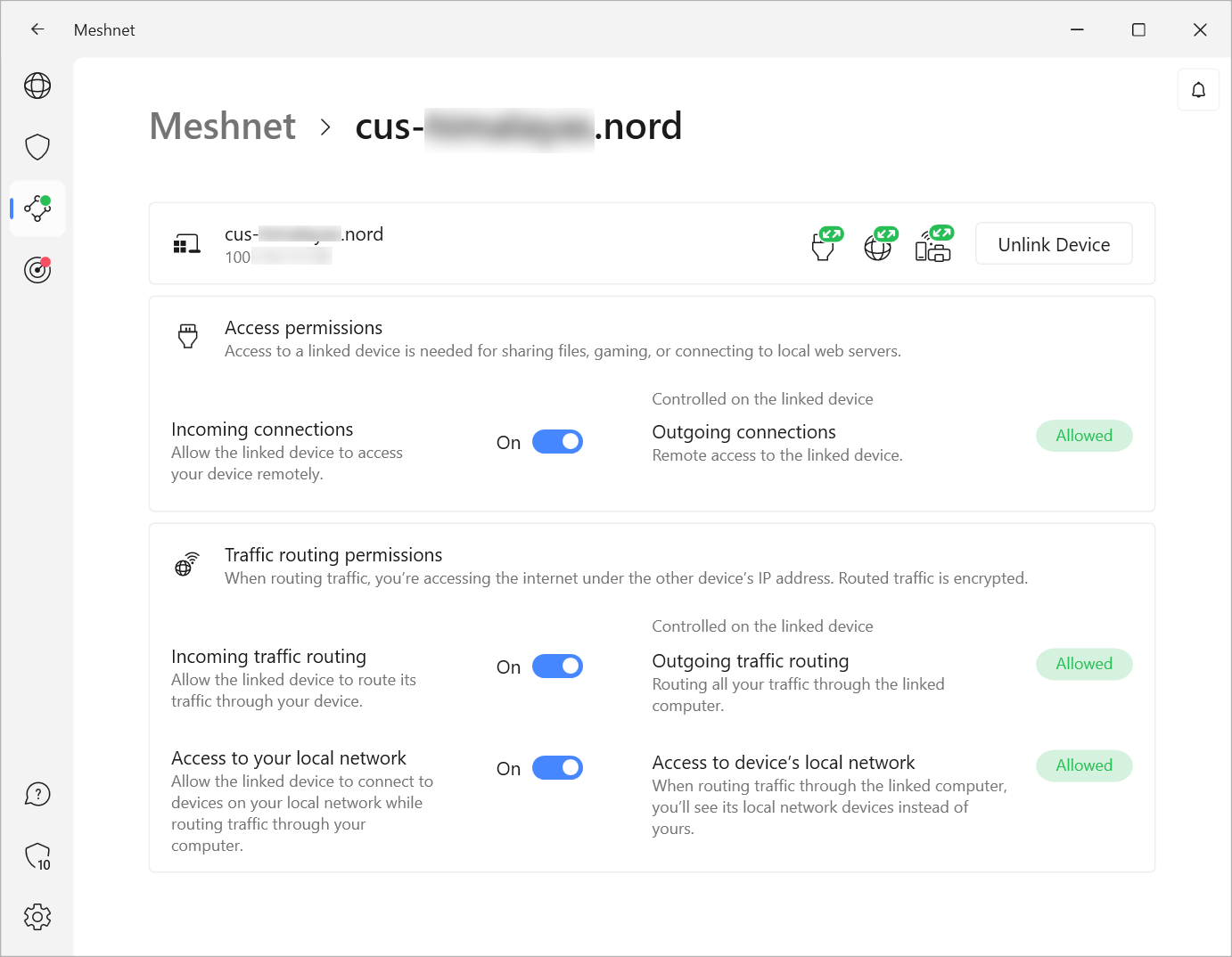Close the Meshnet window

1200,29
